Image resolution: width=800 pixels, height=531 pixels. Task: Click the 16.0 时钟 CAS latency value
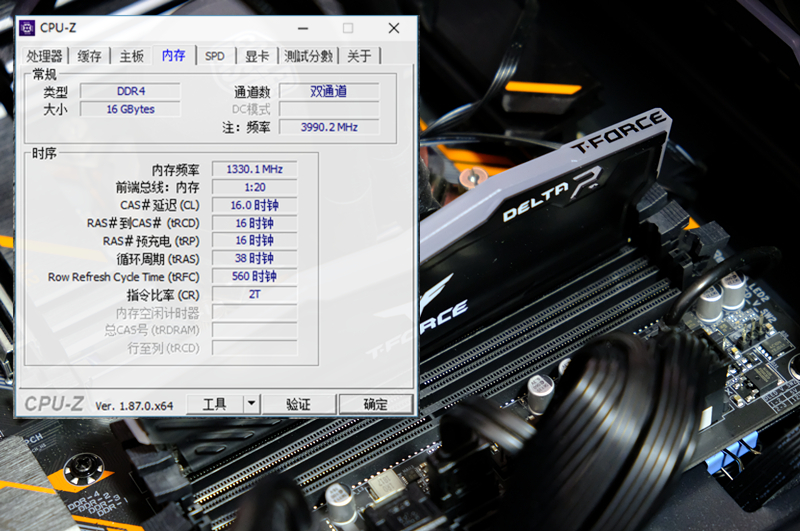(255, 205)
